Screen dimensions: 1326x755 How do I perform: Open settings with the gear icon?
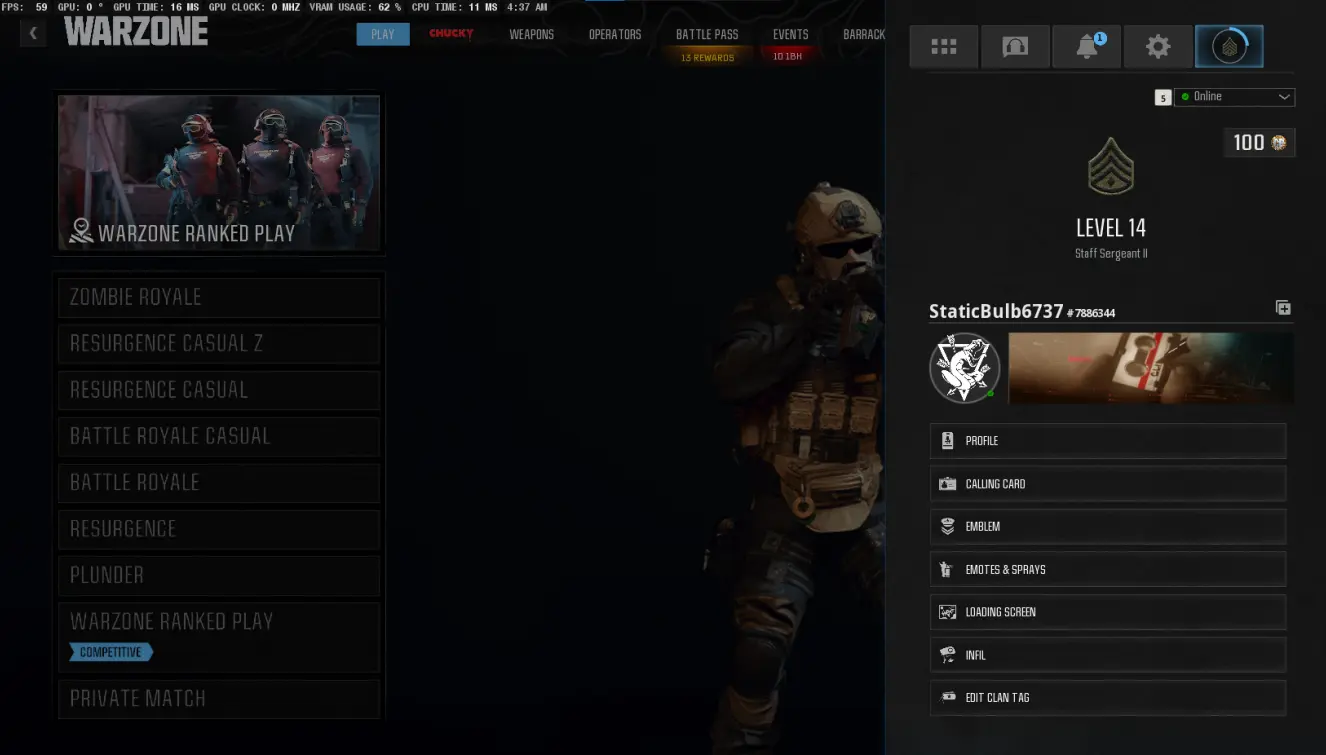pos(1158,47)
